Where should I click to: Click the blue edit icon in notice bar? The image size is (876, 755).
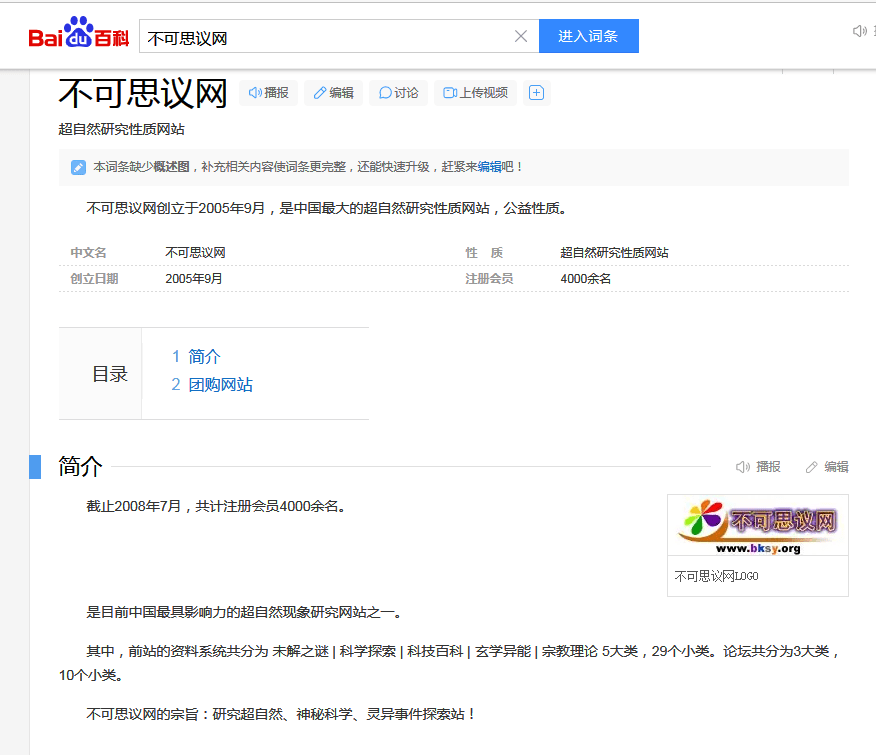tap(78, 167)
